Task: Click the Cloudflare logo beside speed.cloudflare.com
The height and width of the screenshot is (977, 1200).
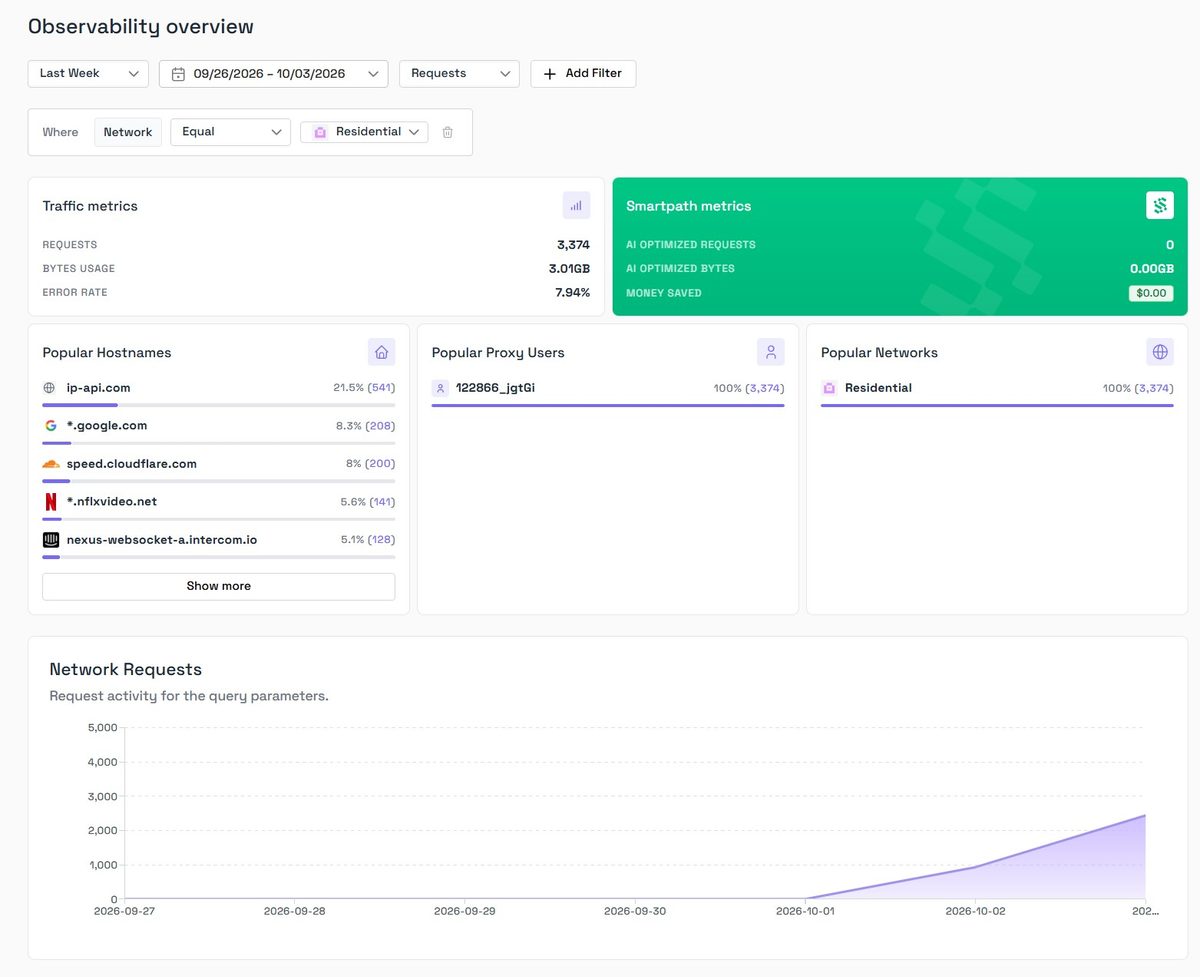Action: click(x=51, y=464)
